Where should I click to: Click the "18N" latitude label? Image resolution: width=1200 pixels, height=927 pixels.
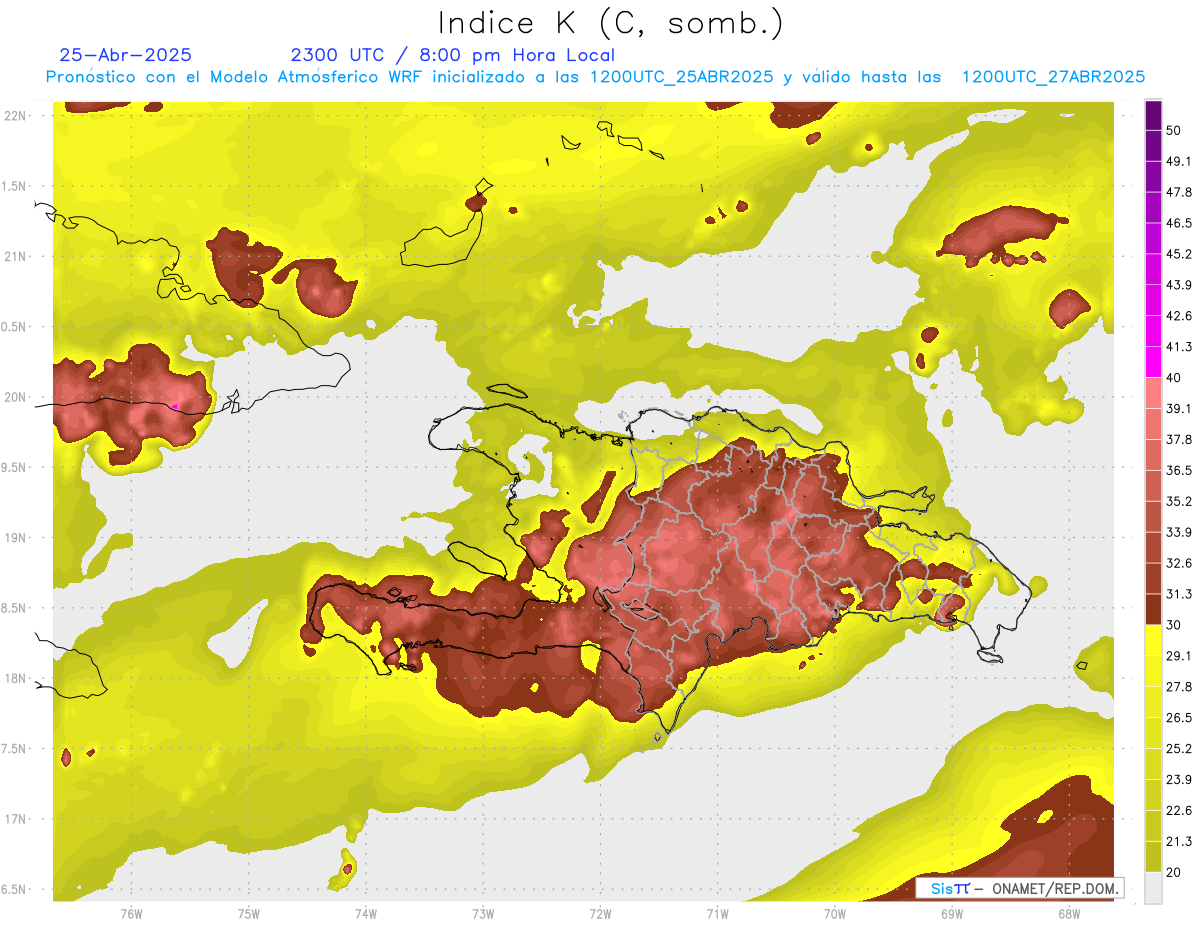point(16,678)
